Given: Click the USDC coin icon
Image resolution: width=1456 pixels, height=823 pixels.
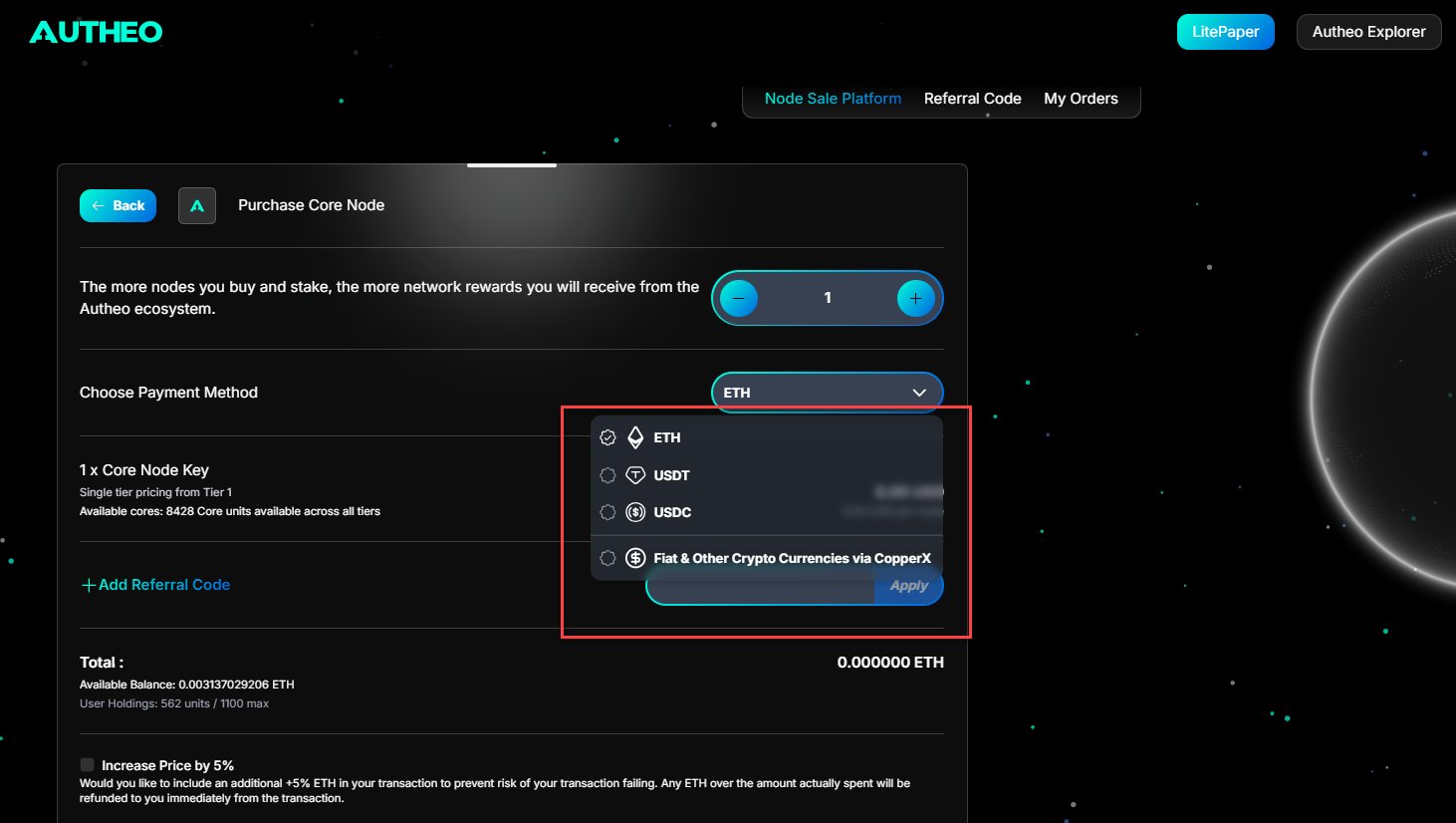Looking at the screenshot, I should (x=635, y=512).
